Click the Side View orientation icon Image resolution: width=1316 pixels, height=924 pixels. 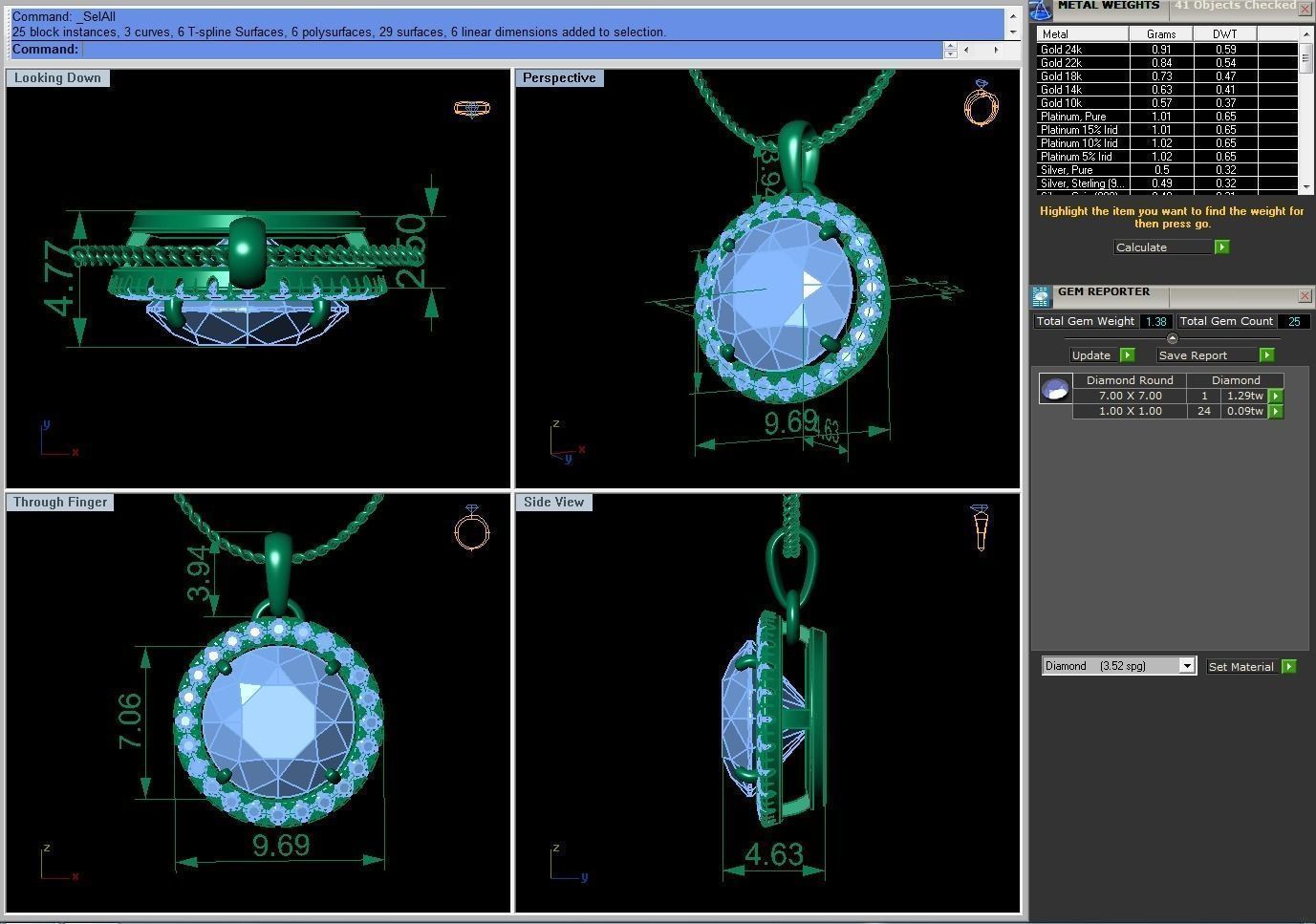[981, 527]
